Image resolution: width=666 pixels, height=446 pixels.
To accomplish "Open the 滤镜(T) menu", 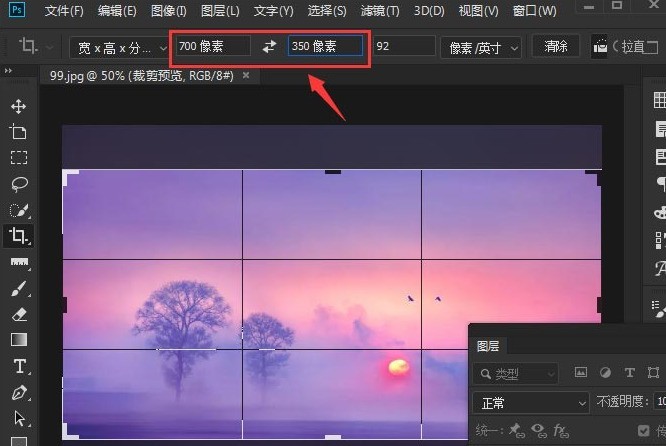I will pos(380,11).
